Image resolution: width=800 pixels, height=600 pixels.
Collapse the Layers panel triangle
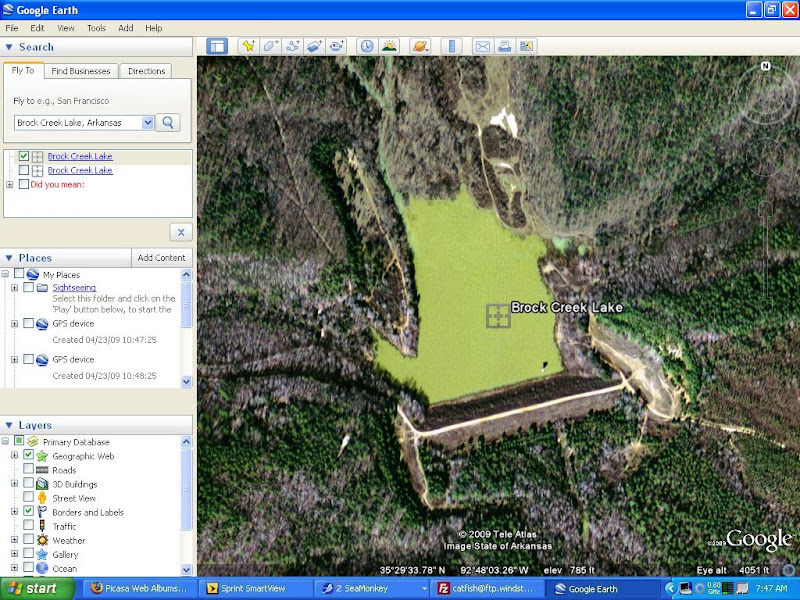(9, 425)
